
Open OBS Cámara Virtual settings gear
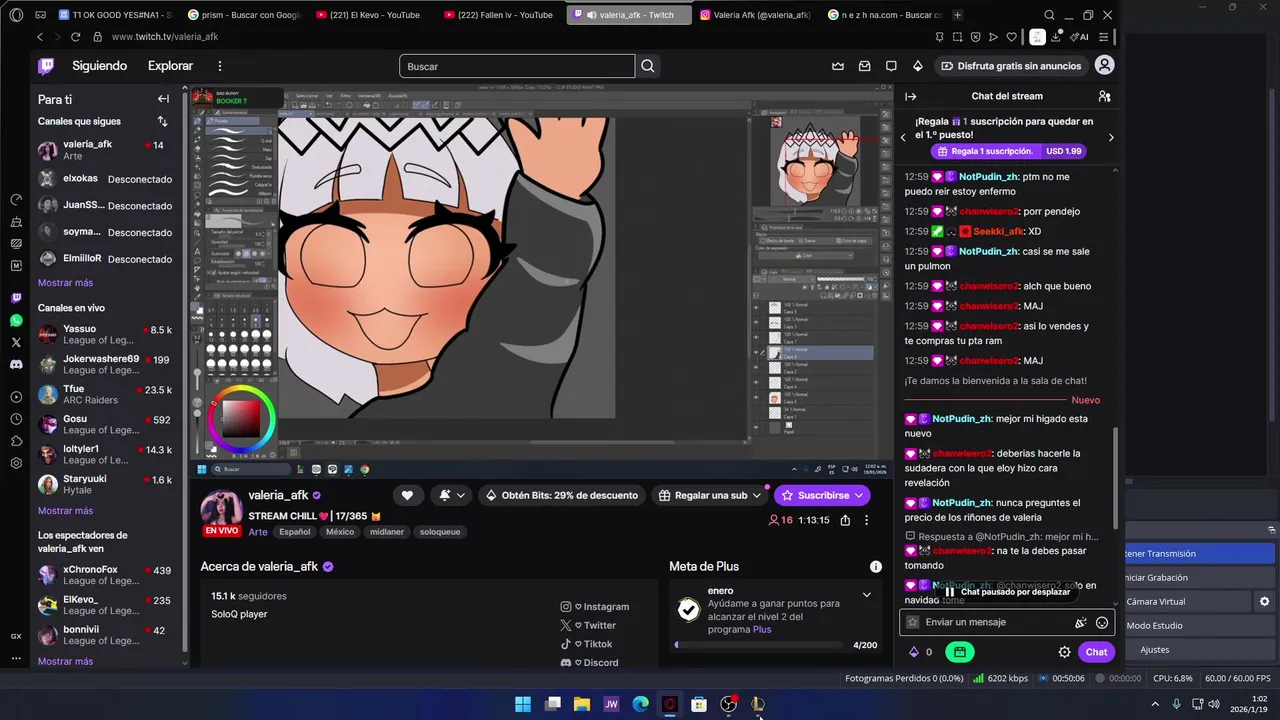pyautogui.click(x=1264, y=601)
